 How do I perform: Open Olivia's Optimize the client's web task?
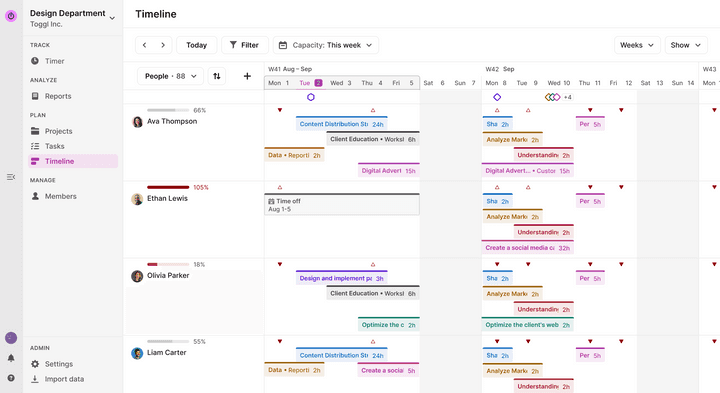click(528, 325)
